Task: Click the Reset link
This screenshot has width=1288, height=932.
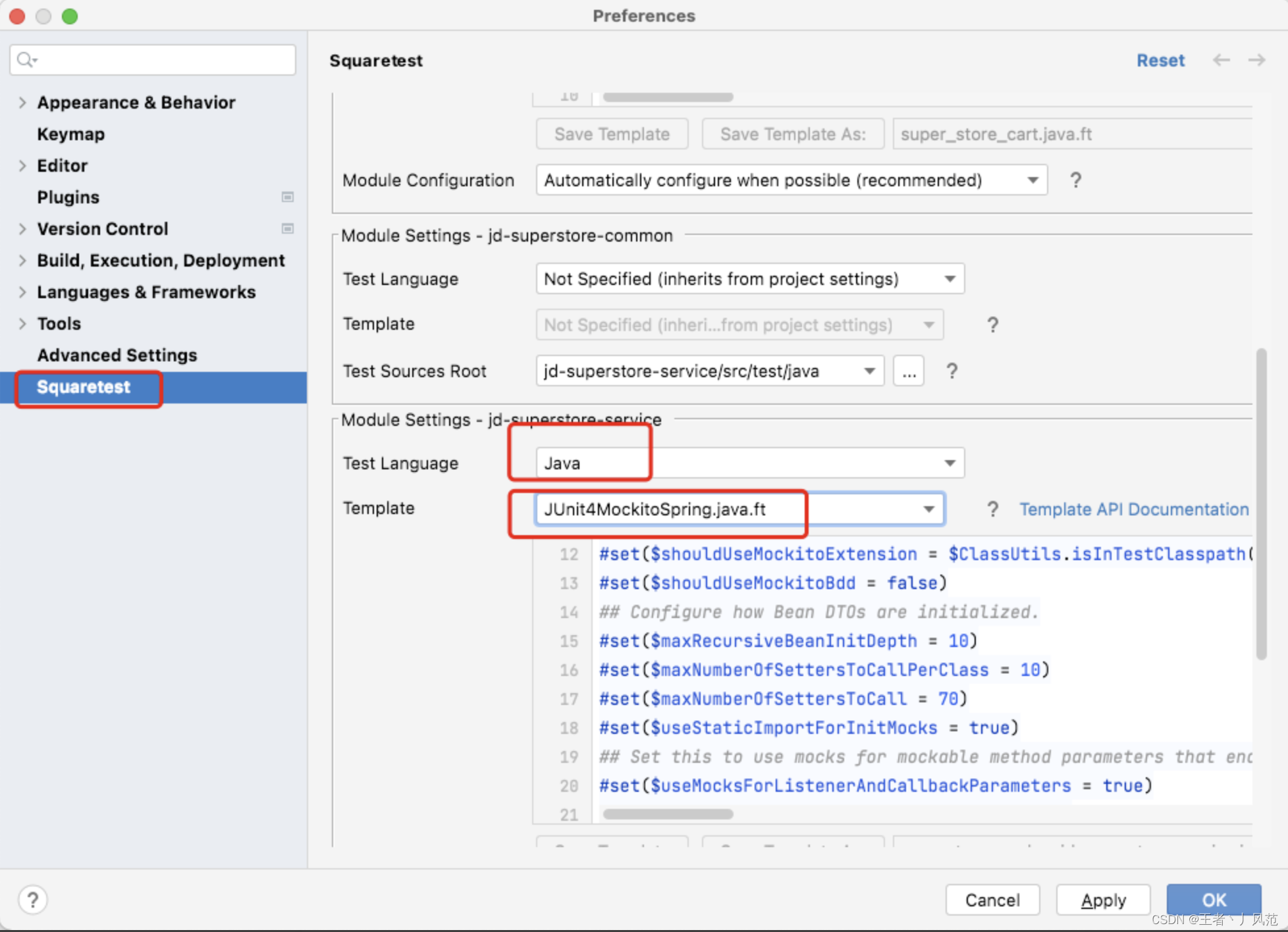Action: [x=1160, y=61]
